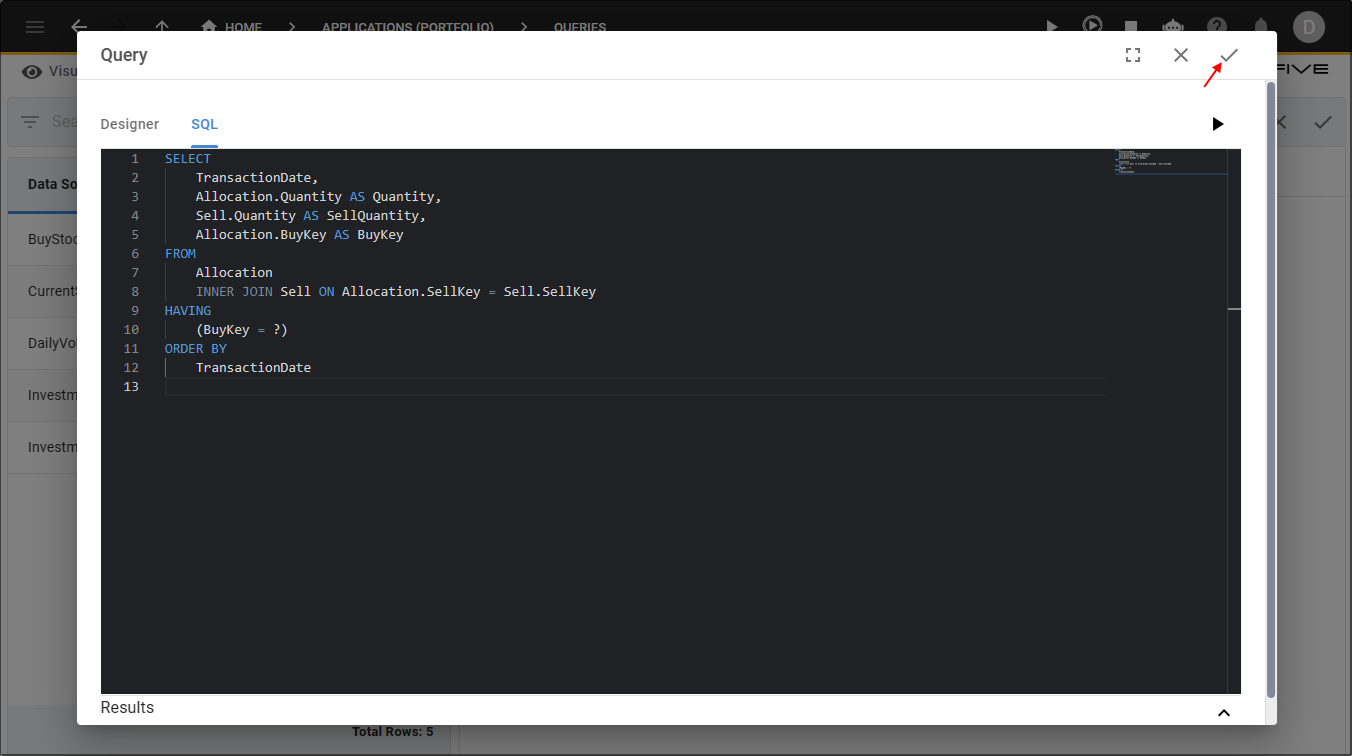Screen dimensions: 1352x756
Task: Click the 'Allocation.Quantity AS Quantity' line
Action: [x=318, y=197]
